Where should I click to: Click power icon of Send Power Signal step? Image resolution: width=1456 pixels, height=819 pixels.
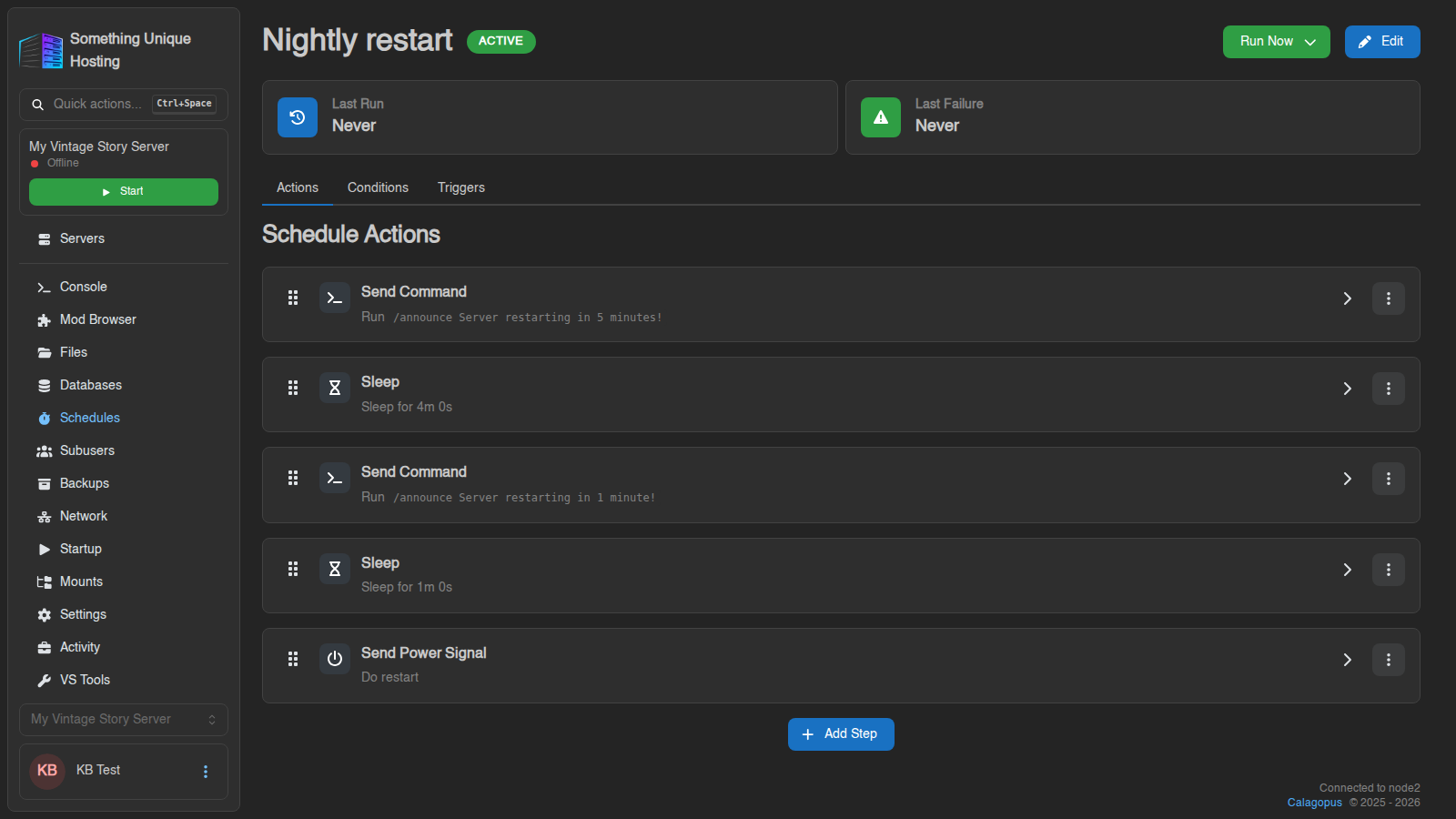coord(335,660)
